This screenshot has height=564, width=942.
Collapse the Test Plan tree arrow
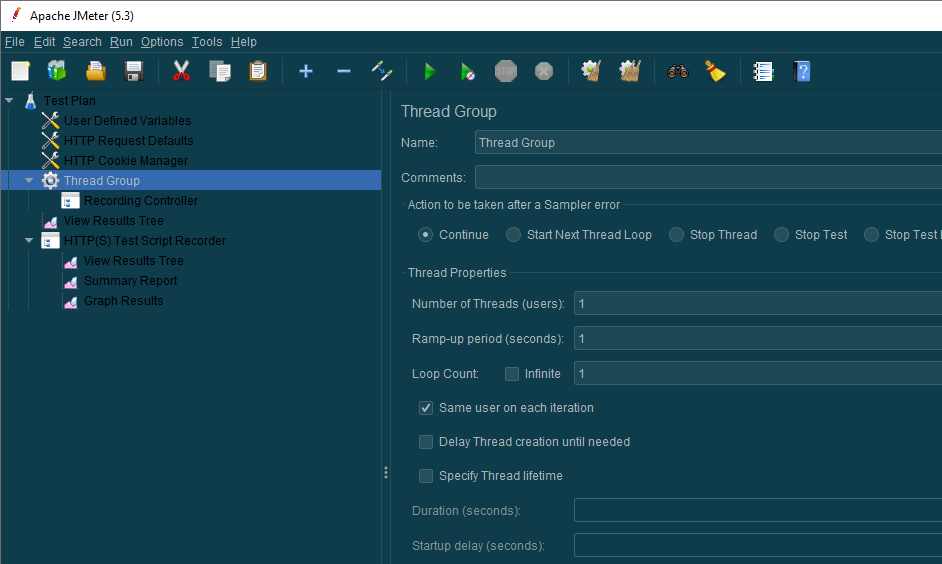(9, 100)
